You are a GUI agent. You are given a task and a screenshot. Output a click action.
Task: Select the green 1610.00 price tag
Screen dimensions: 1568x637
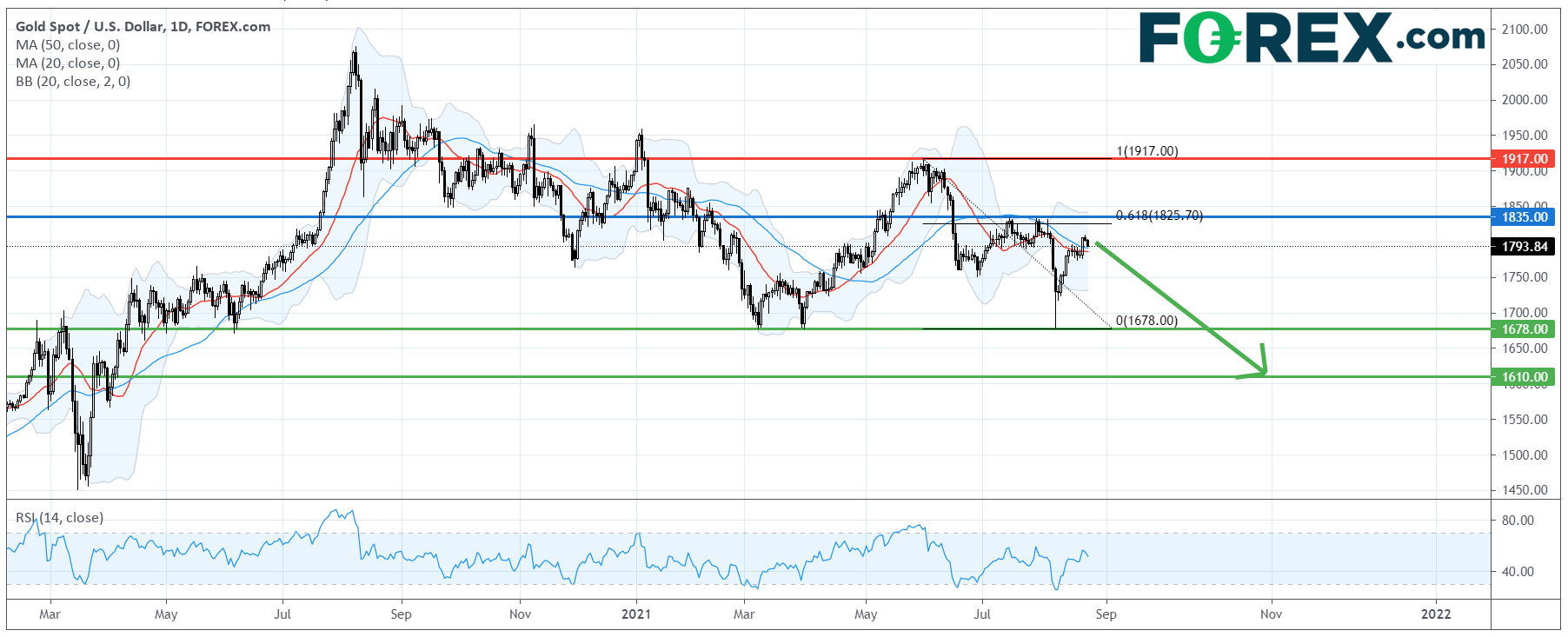[x=1525, y=377]
